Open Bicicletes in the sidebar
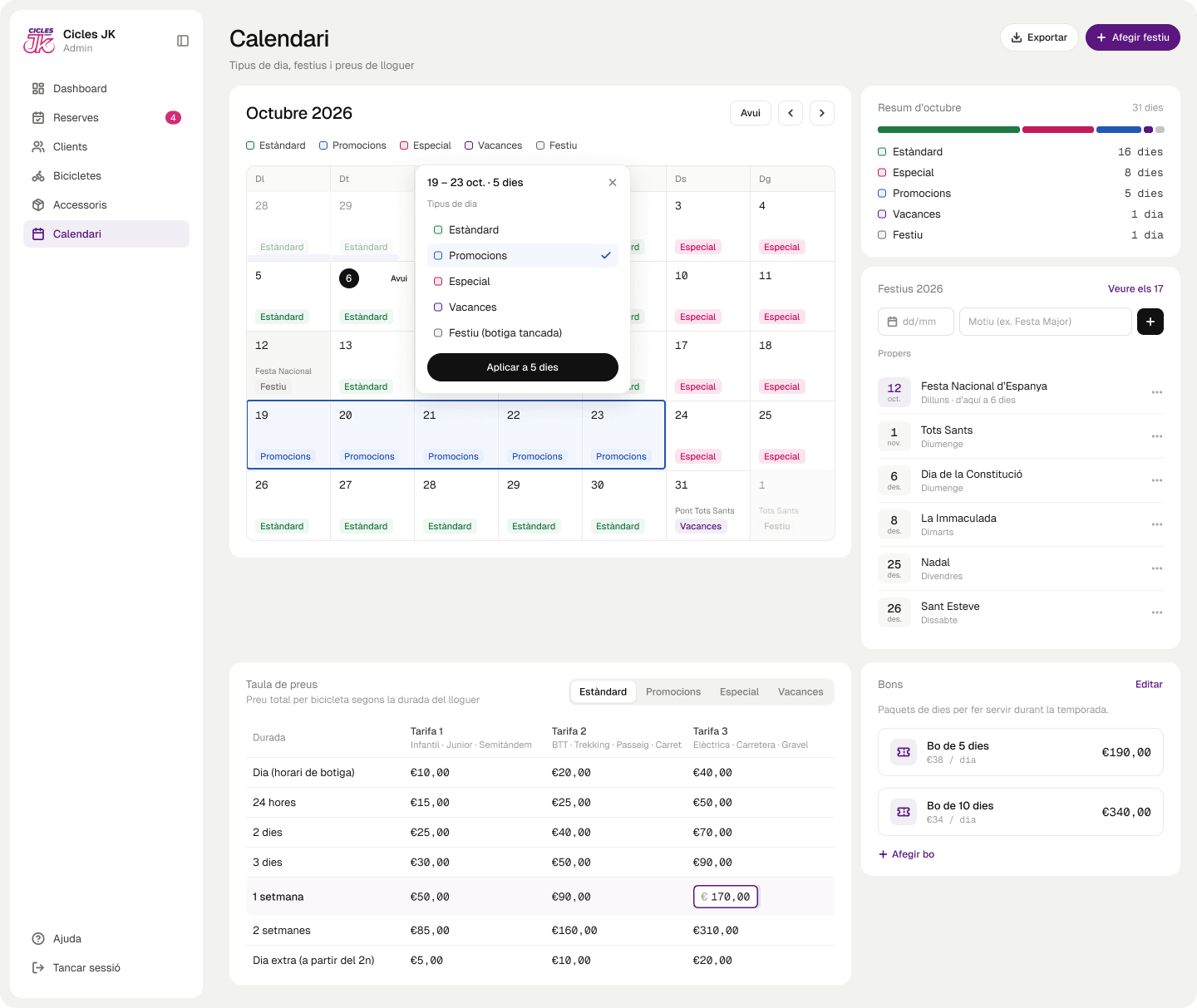Screen dimensions: 1197x1008 tap(106, 175)
